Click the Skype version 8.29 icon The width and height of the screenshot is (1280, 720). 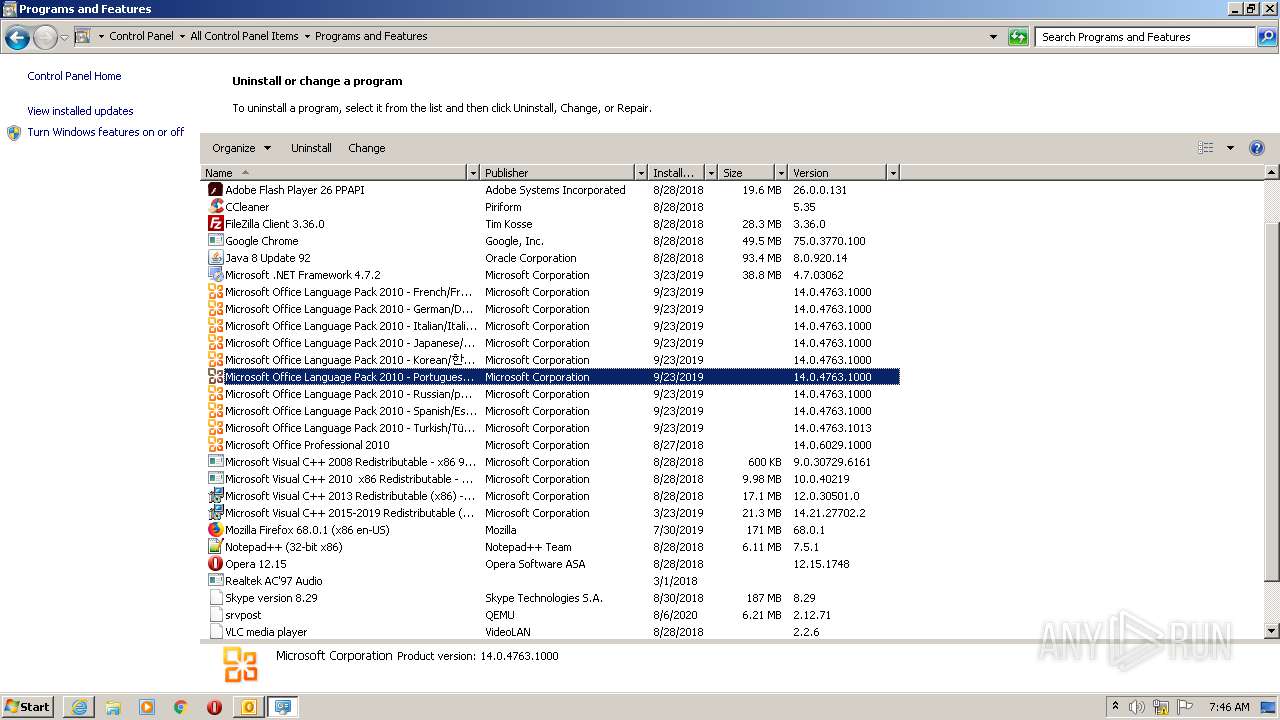pyautogui.click(x=215, y=598)
